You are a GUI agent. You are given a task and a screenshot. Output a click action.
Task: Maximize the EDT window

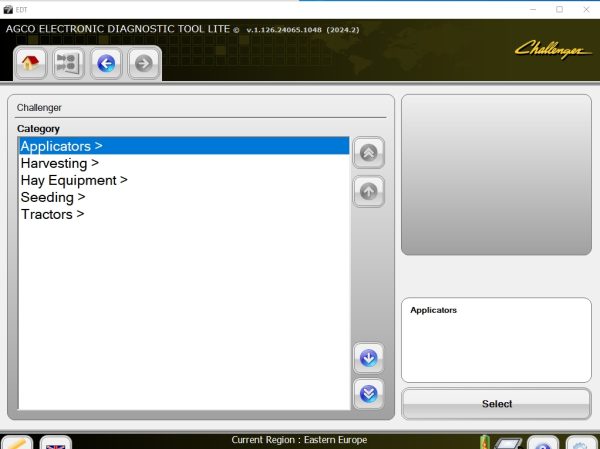[559, 10]
